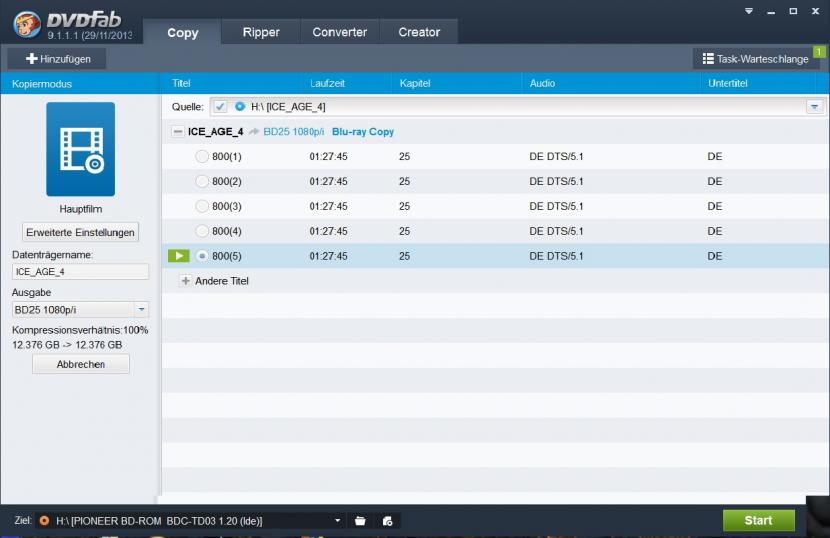
Task: Switch to the Ripper tab
Action: click(261, 32)
